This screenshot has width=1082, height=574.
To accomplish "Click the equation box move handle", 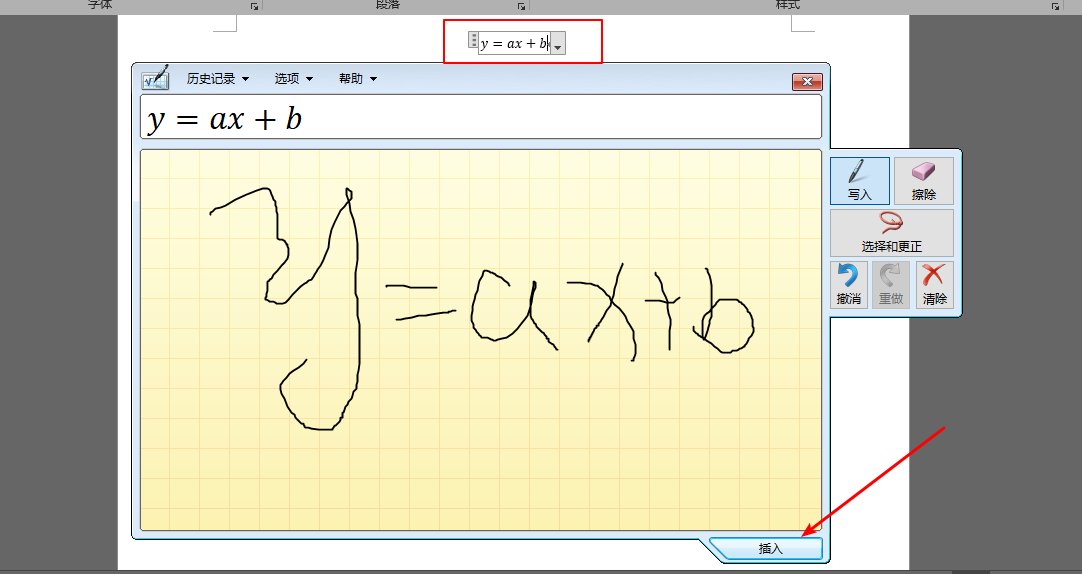I will tap(473, 41).
